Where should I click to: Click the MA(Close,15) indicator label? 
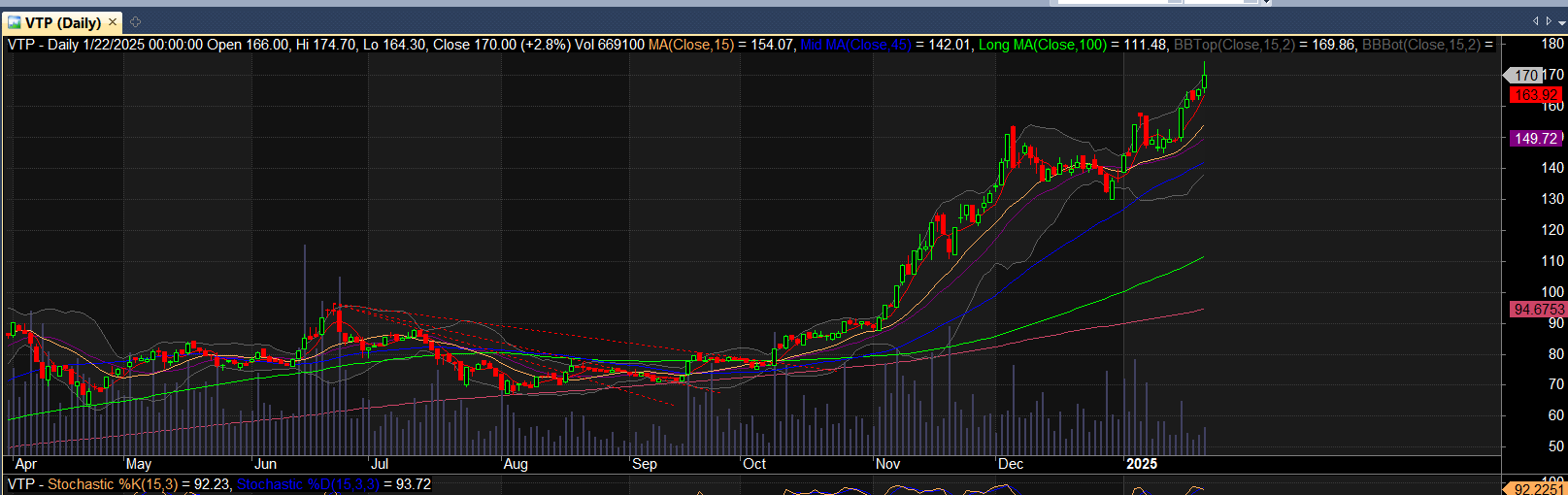click(690, 45)
